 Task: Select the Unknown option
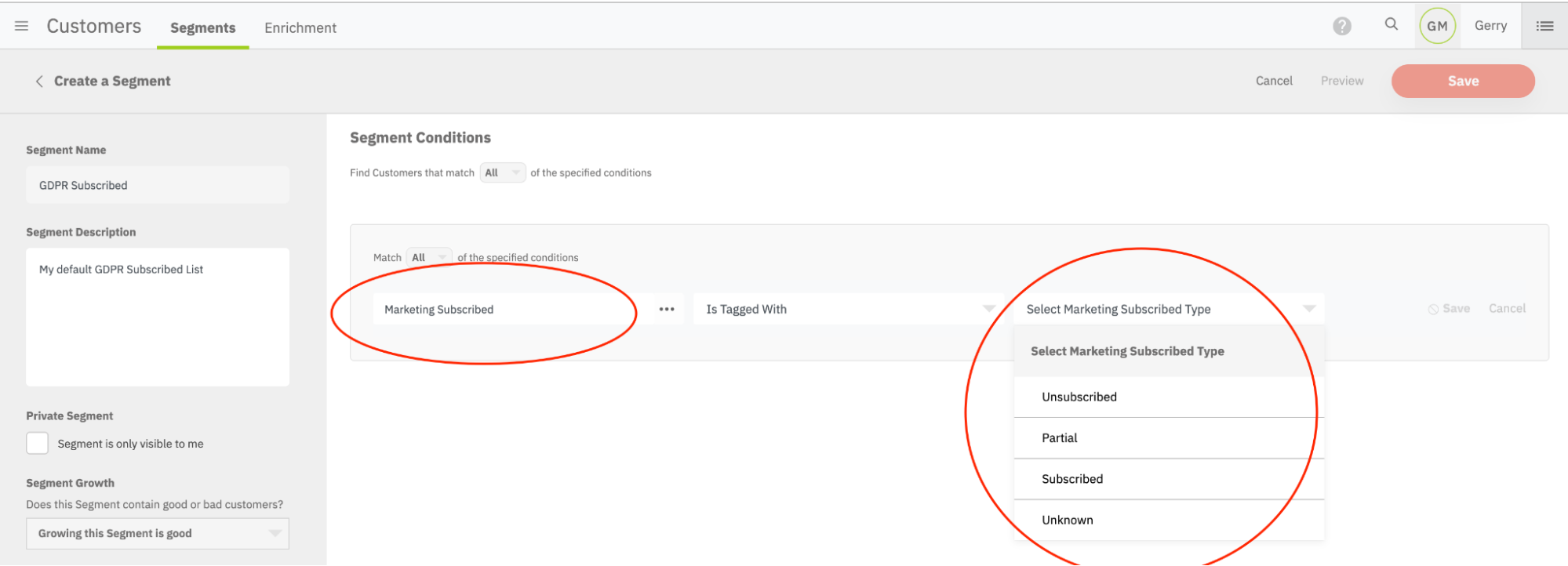(x=1169, y=520)
